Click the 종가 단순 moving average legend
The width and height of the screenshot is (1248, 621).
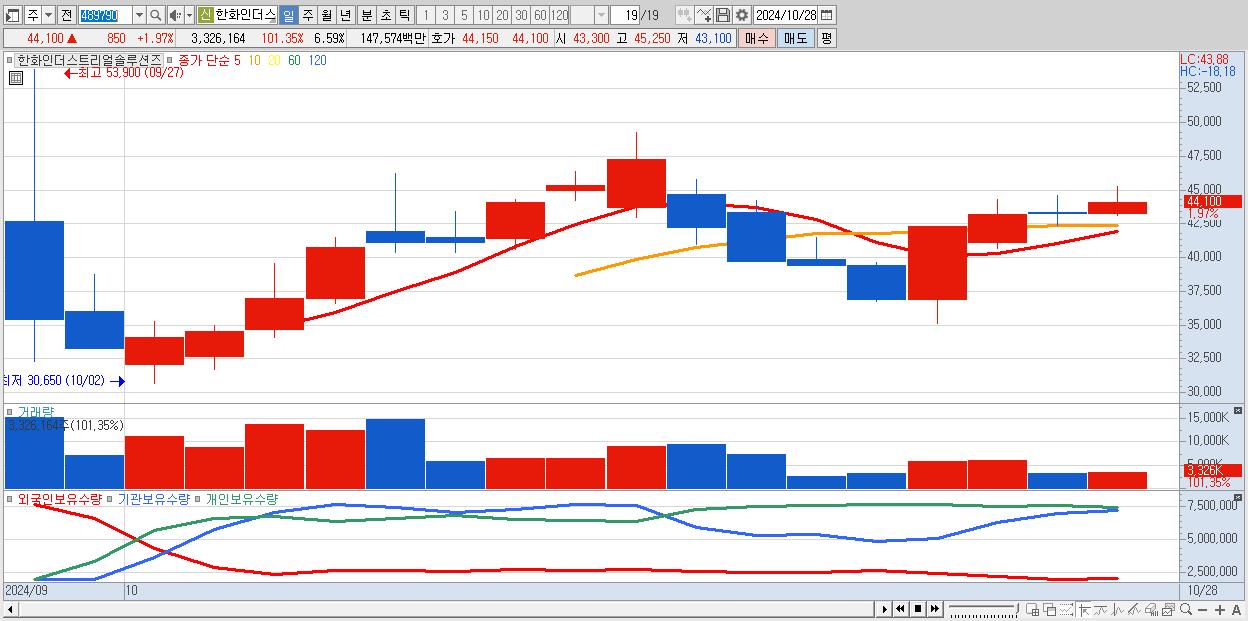203,60
